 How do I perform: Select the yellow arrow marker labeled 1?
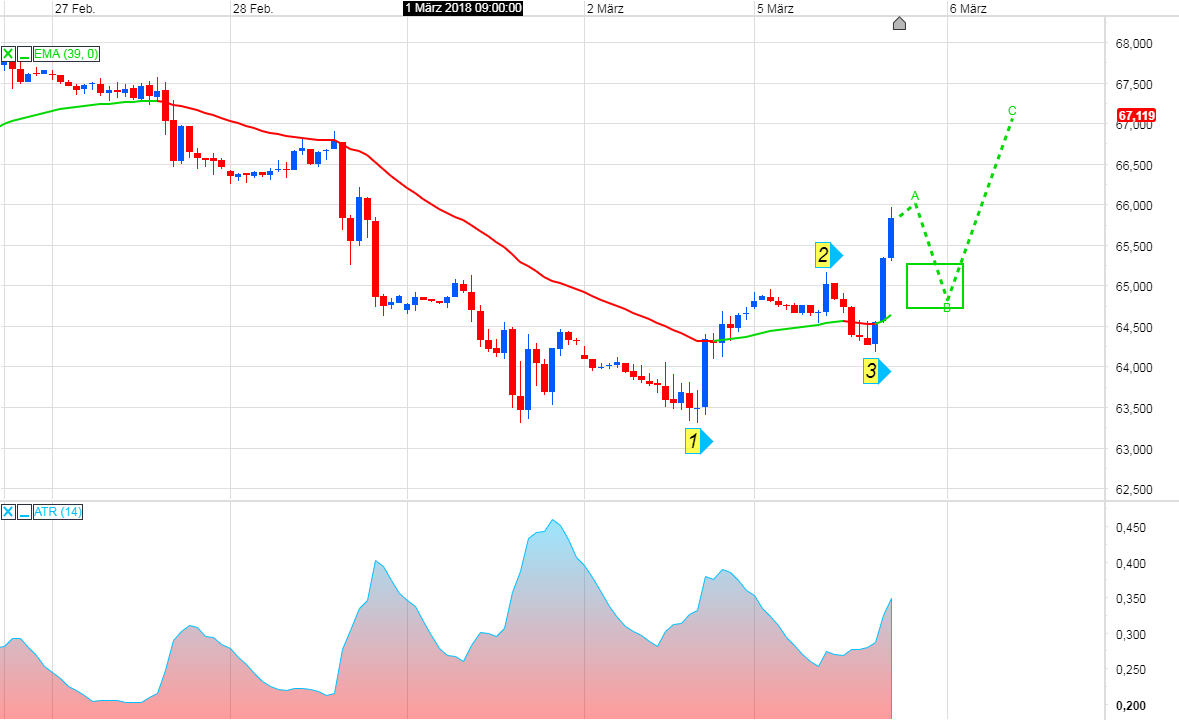(x=692, y=440)
